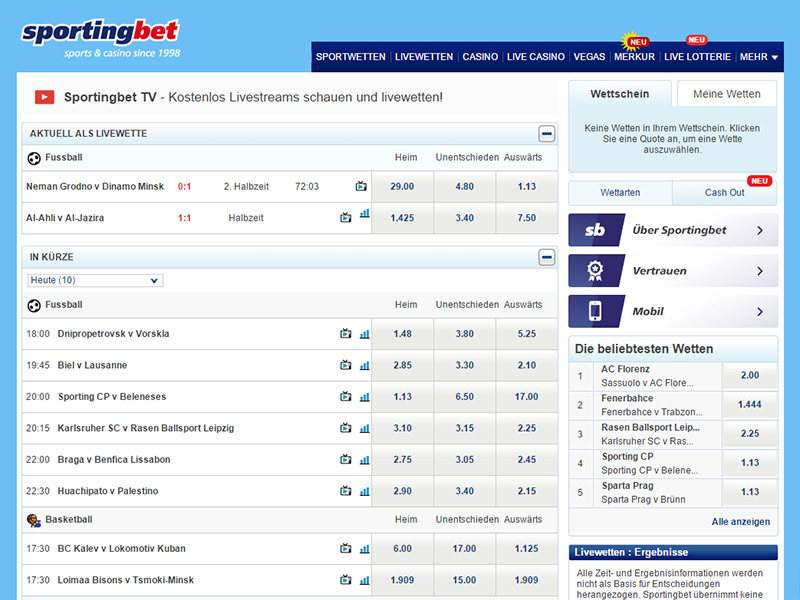Show statistics chart for Al-Ahli v Al-Jazira

pyautogui.click(x=364, y=214)
